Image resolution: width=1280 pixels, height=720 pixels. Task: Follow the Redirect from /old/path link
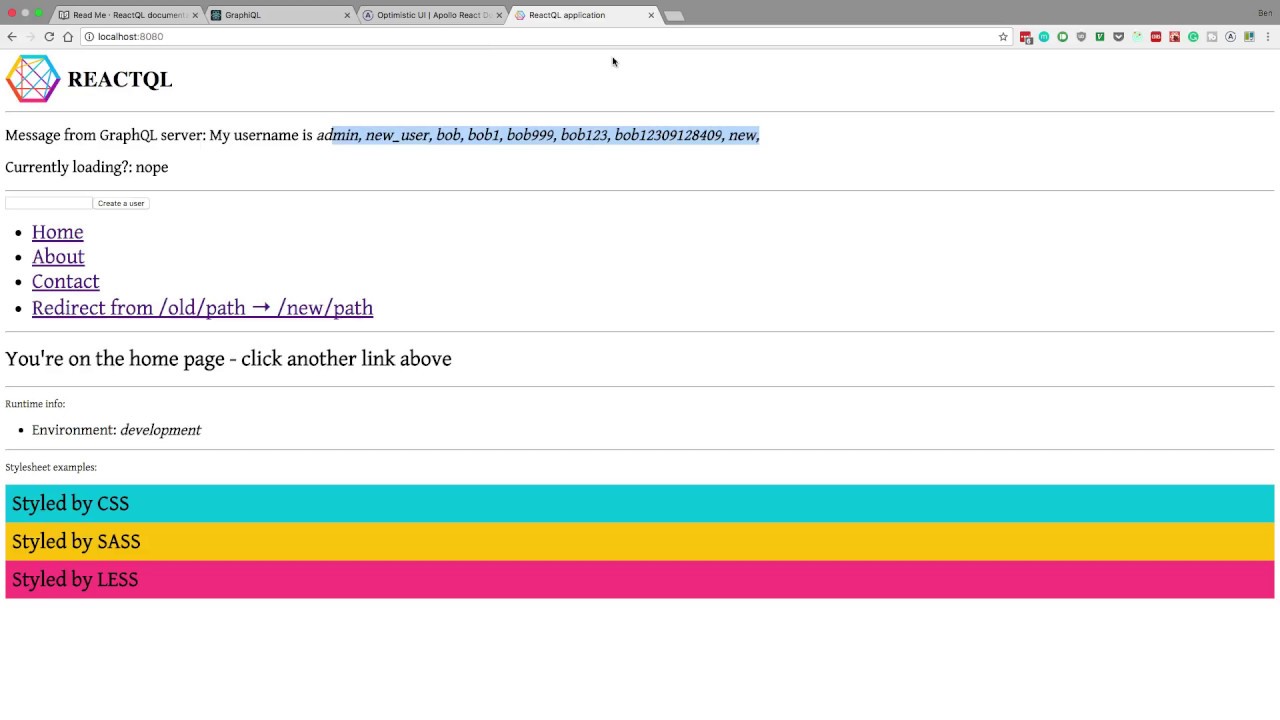tap(202, 308)
